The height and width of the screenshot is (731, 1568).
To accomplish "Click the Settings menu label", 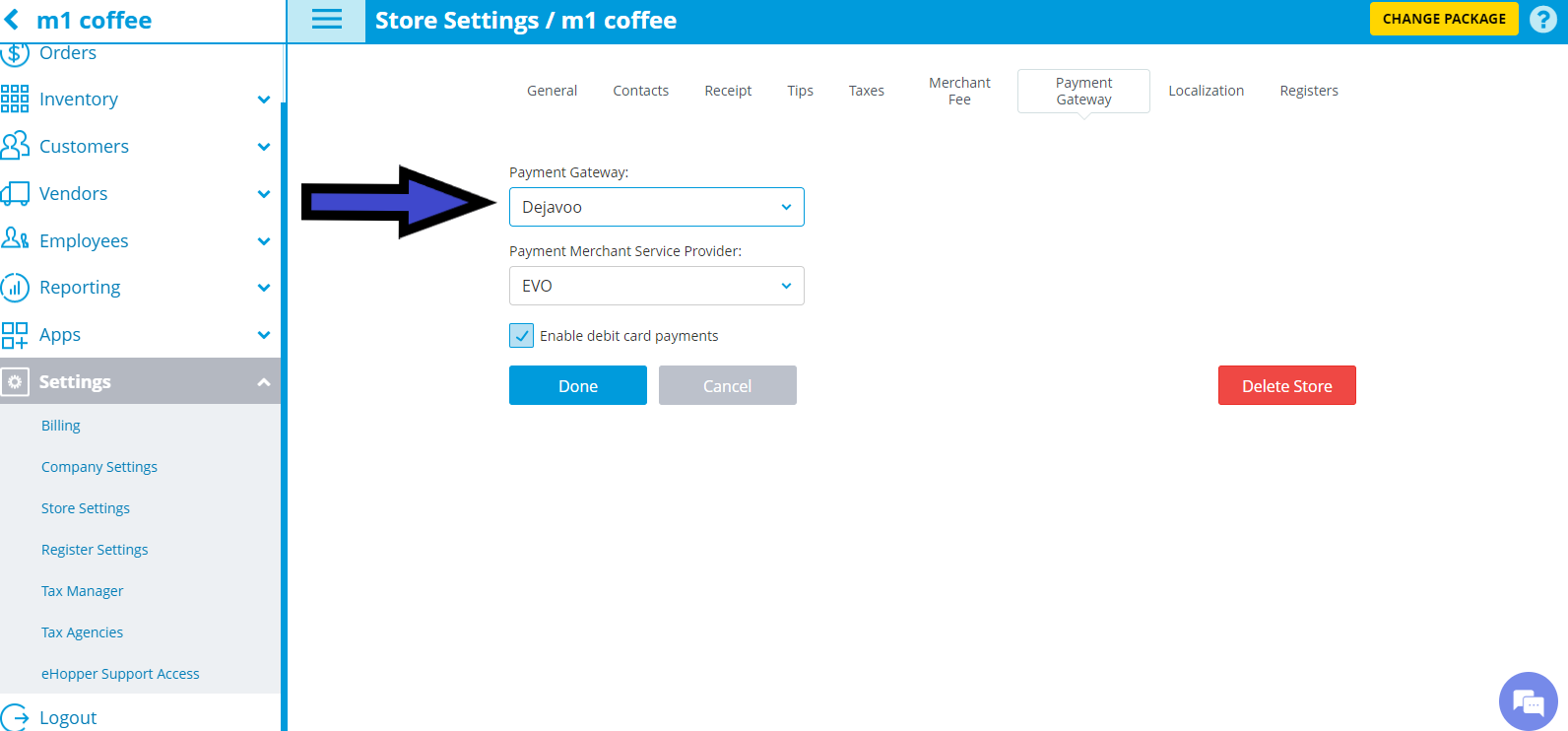I will tap(75, 382).
